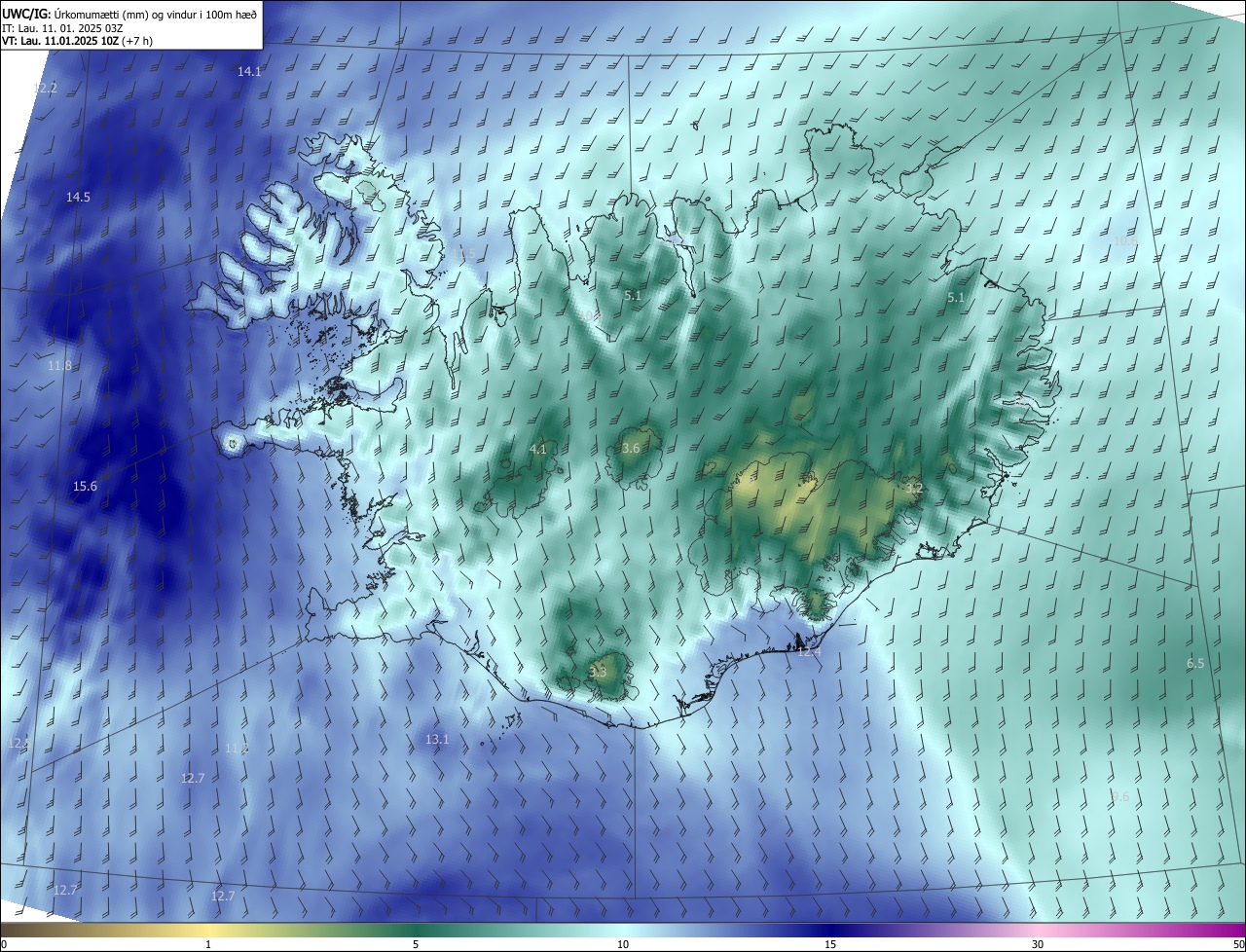Click the 12.2 value label on the map
Viewport: 1246px width, 952px height.
45,88
